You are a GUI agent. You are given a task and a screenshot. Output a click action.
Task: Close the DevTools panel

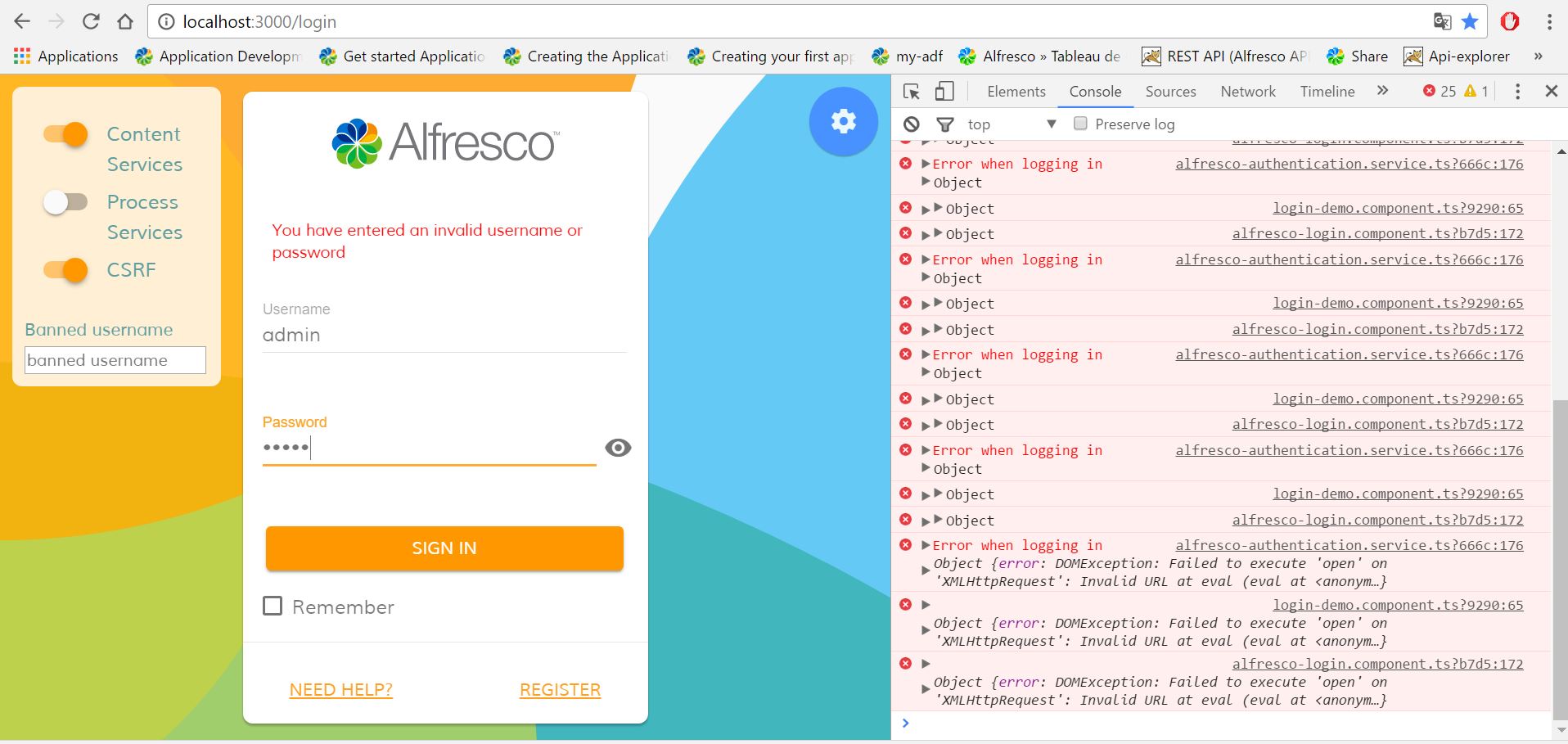pos(1551,92)
